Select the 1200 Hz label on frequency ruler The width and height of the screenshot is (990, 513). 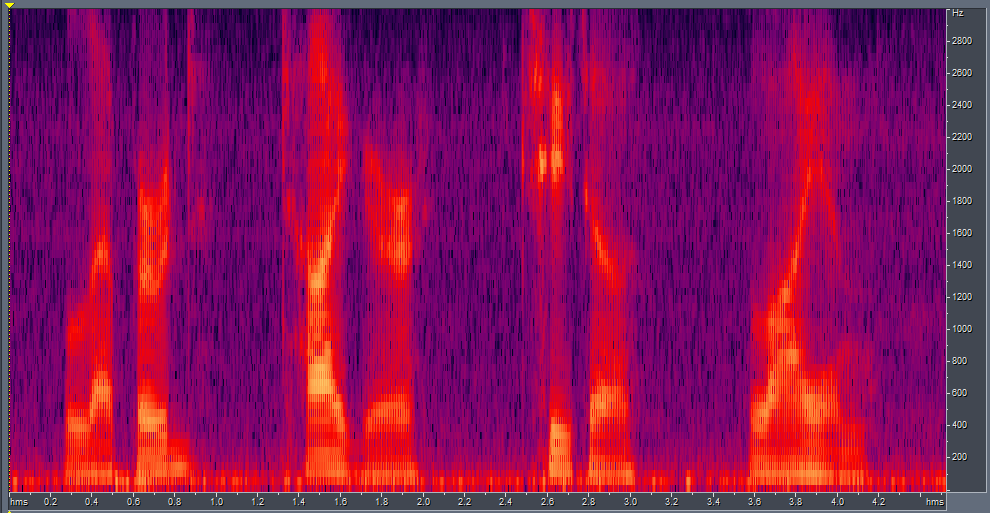[x=962, y=297]
